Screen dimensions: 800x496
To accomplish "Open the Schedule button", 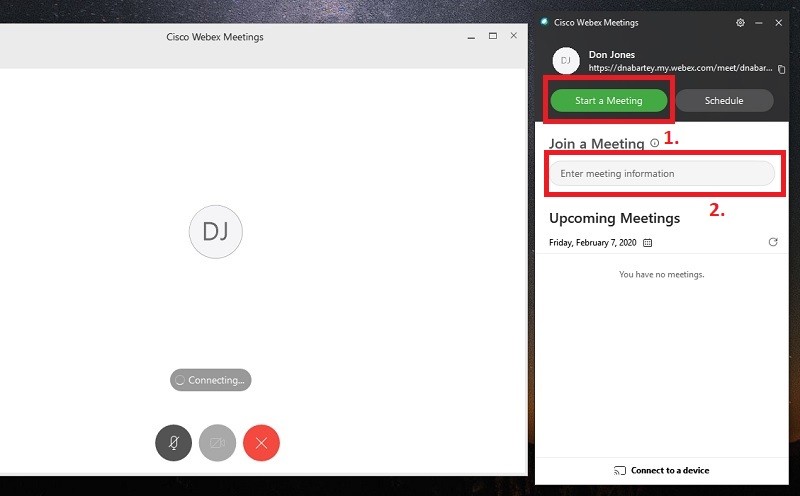I will (x=724, y=101).
